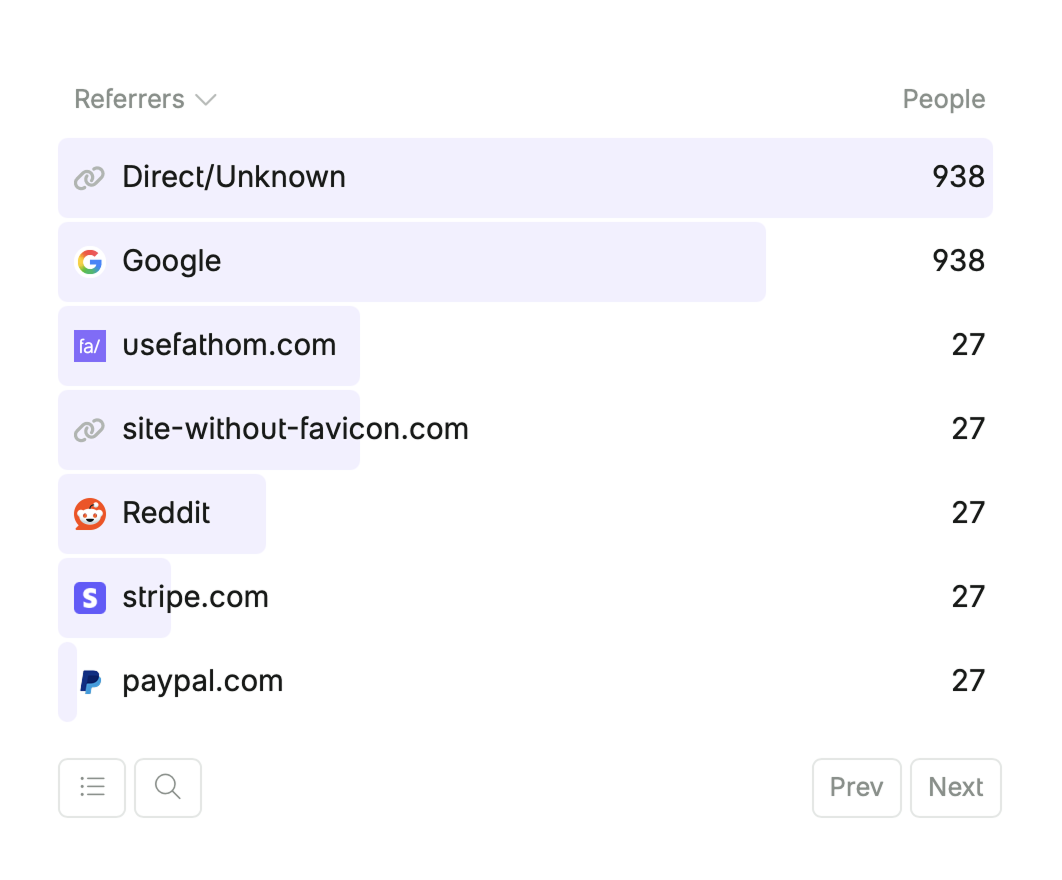1062x880 pixels.
Task: Expand the Referrers metric selector chevron
Action: pyautogui.click(x=207, y=100)
